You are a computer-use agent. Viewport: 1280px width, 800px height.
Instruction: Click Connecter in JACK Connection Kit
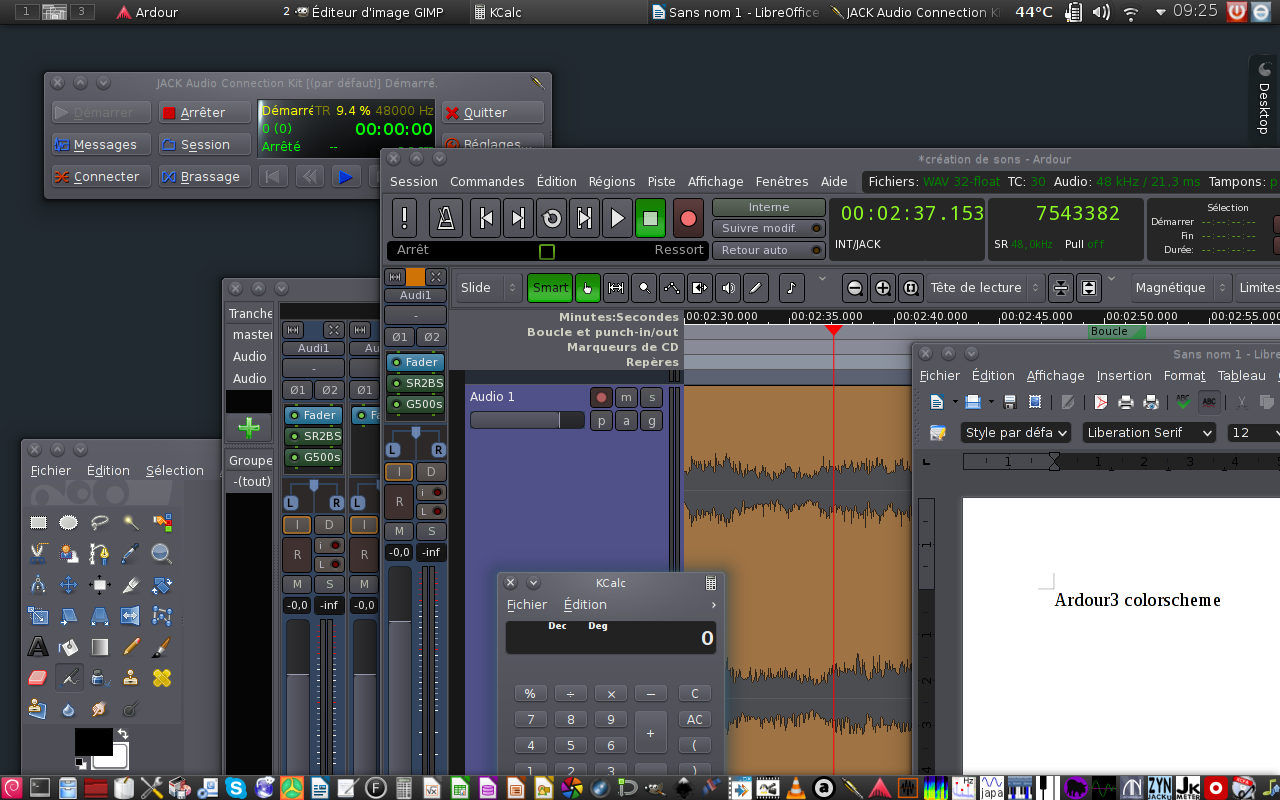click(101, 177)
